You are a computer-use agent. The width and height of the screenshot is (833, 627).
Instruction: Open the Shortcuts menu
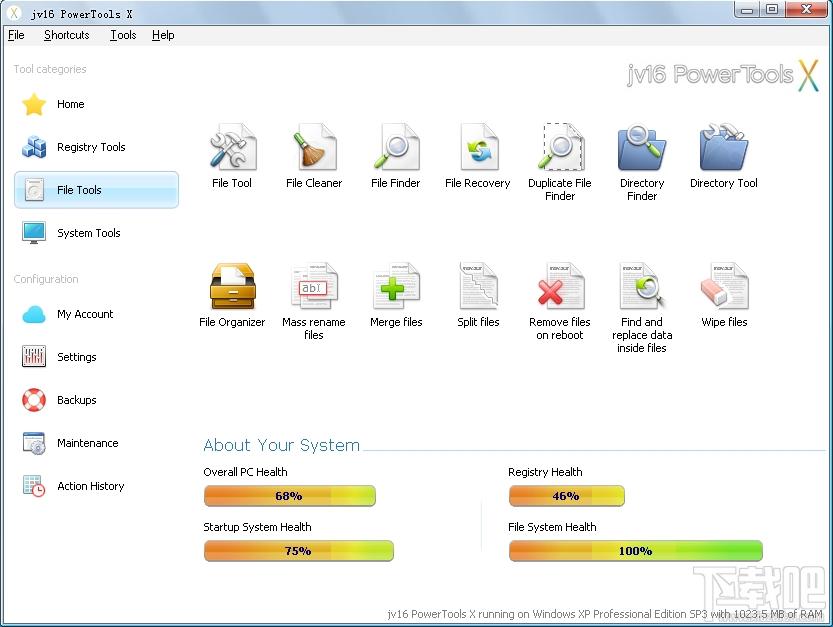tap(67, 35)
